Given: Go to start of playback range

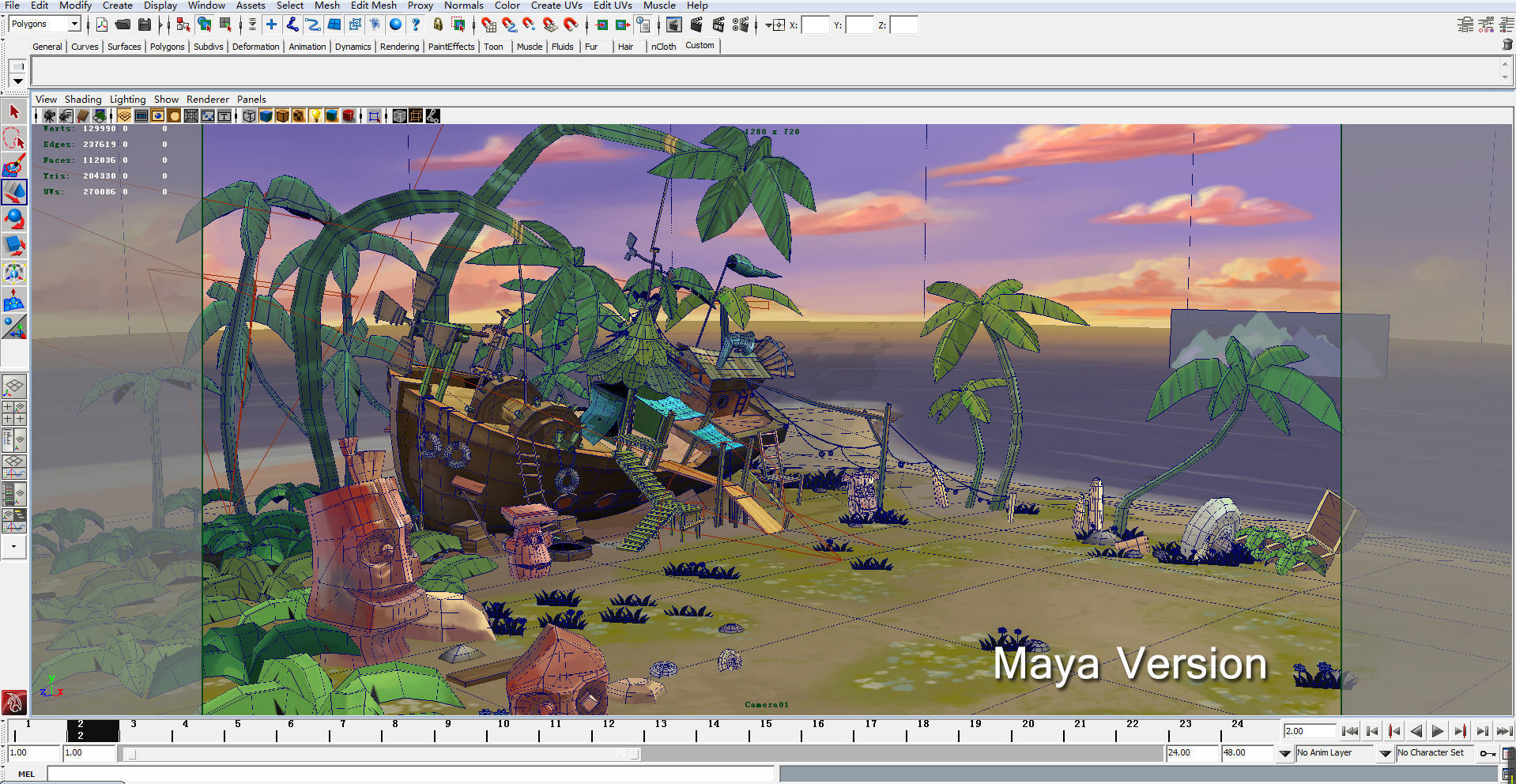Looking at the screenshot, I should click(1349, 731).
